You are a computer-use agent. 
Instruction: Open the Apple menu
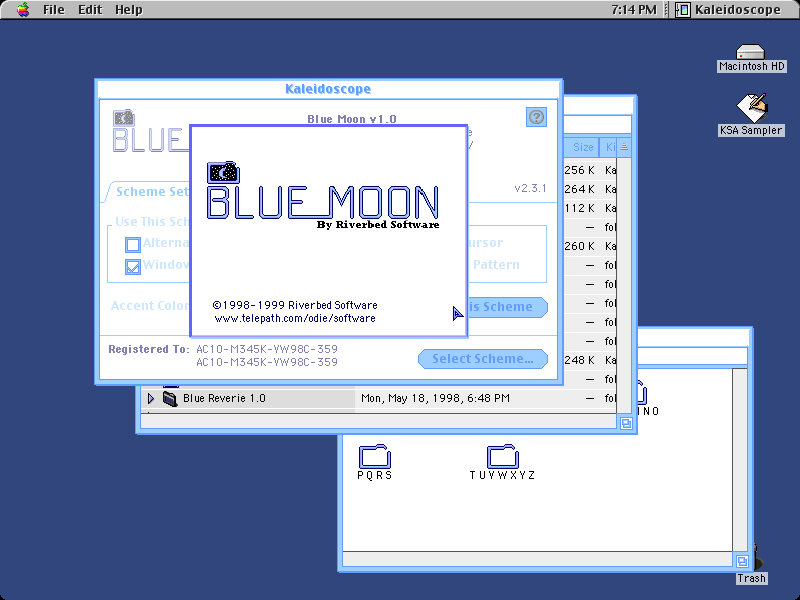click(x=23, y=9)
